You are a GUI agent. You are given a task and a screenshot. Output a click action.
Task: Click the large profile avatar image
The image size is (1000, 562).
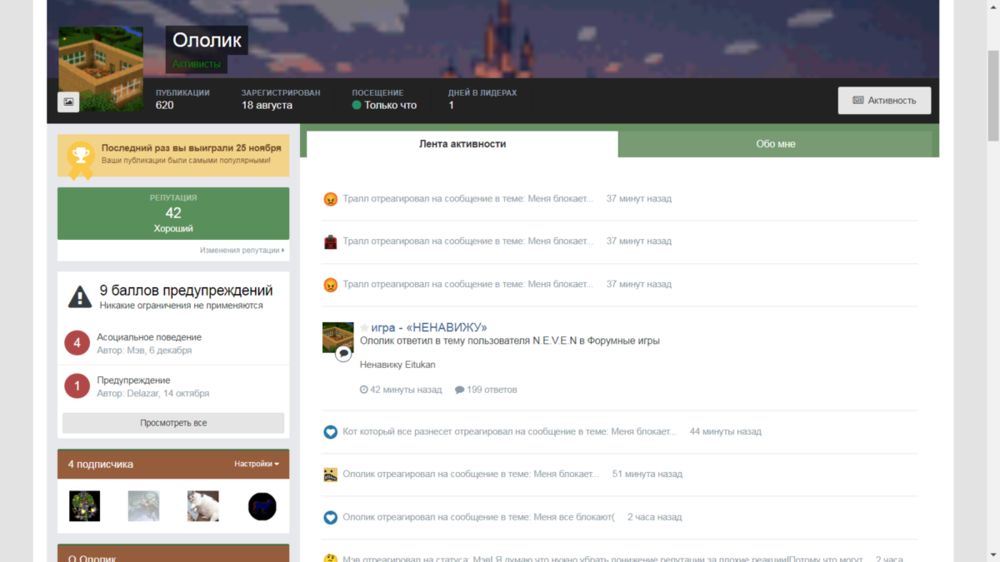101,69
